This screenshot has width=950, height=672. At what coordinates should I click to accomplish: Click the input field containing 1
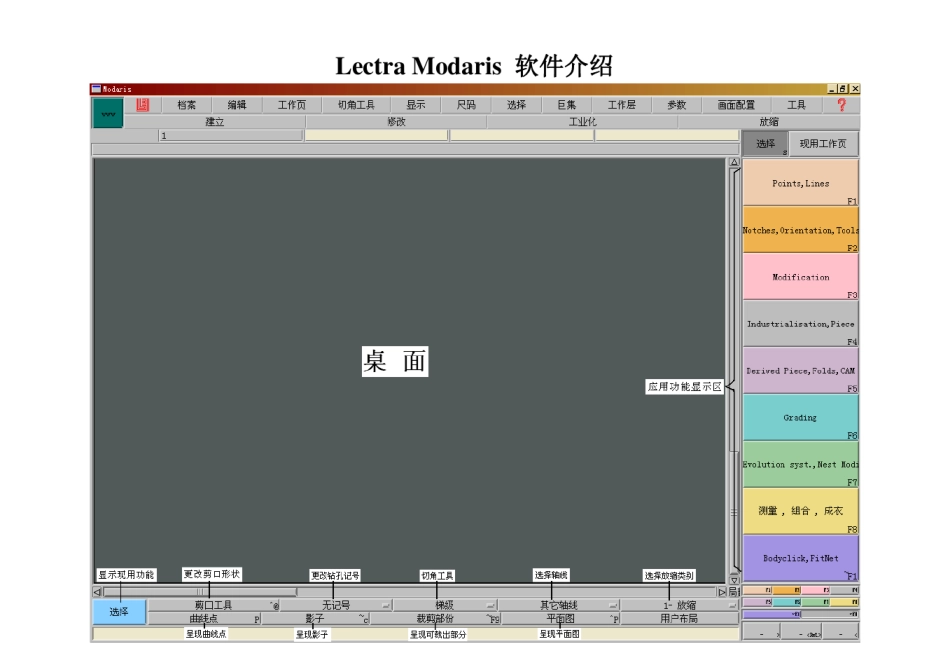(x=230, y=136)
